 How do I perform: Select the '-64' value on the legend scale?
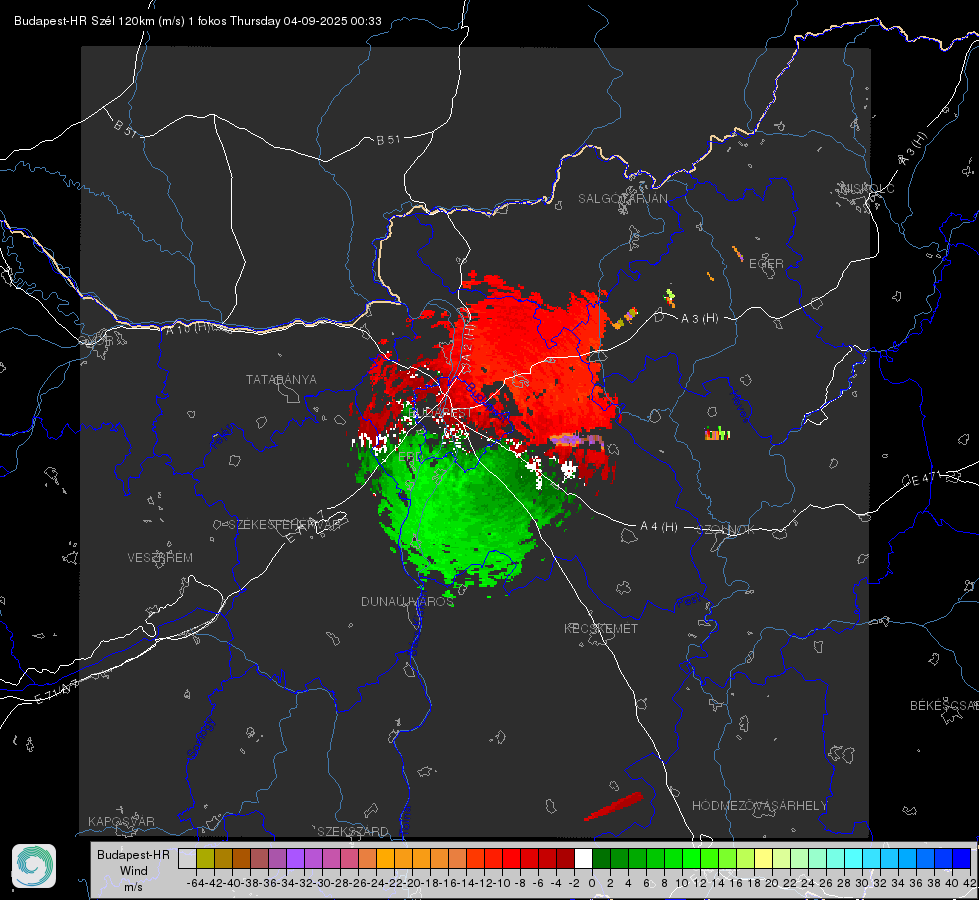195,883
